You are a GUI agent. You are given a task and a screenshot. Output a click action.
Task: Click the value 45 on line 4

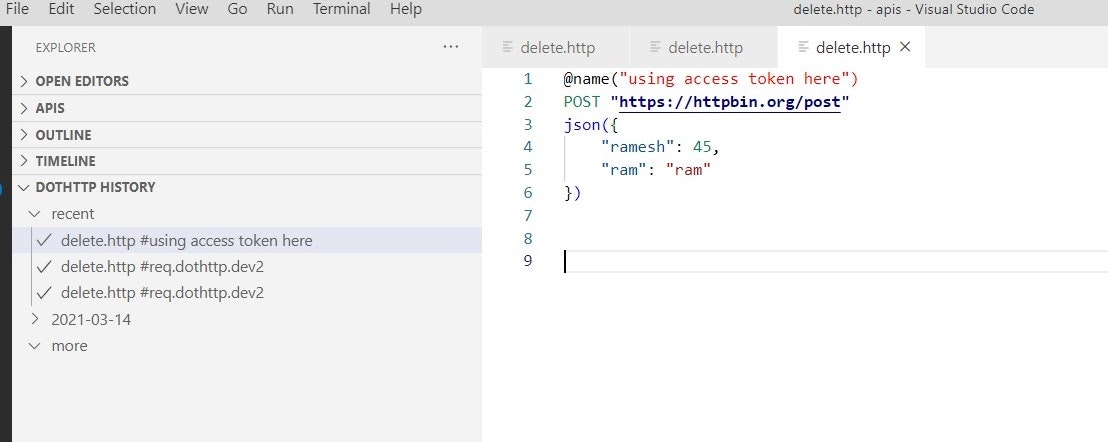[701, 147]
